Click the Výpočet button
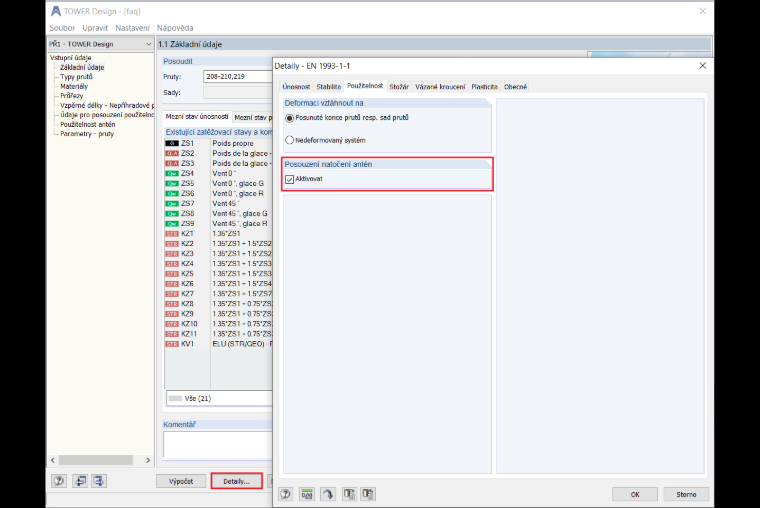Image resolution: width=760 pixels, height=508 pixels. (x=181, y=481)
